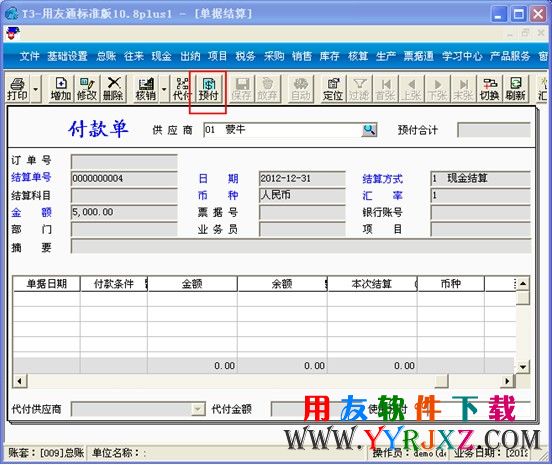Click the 银行账号 input field
Viewport: 552px width, 465px height.
(x=481, y=212)
